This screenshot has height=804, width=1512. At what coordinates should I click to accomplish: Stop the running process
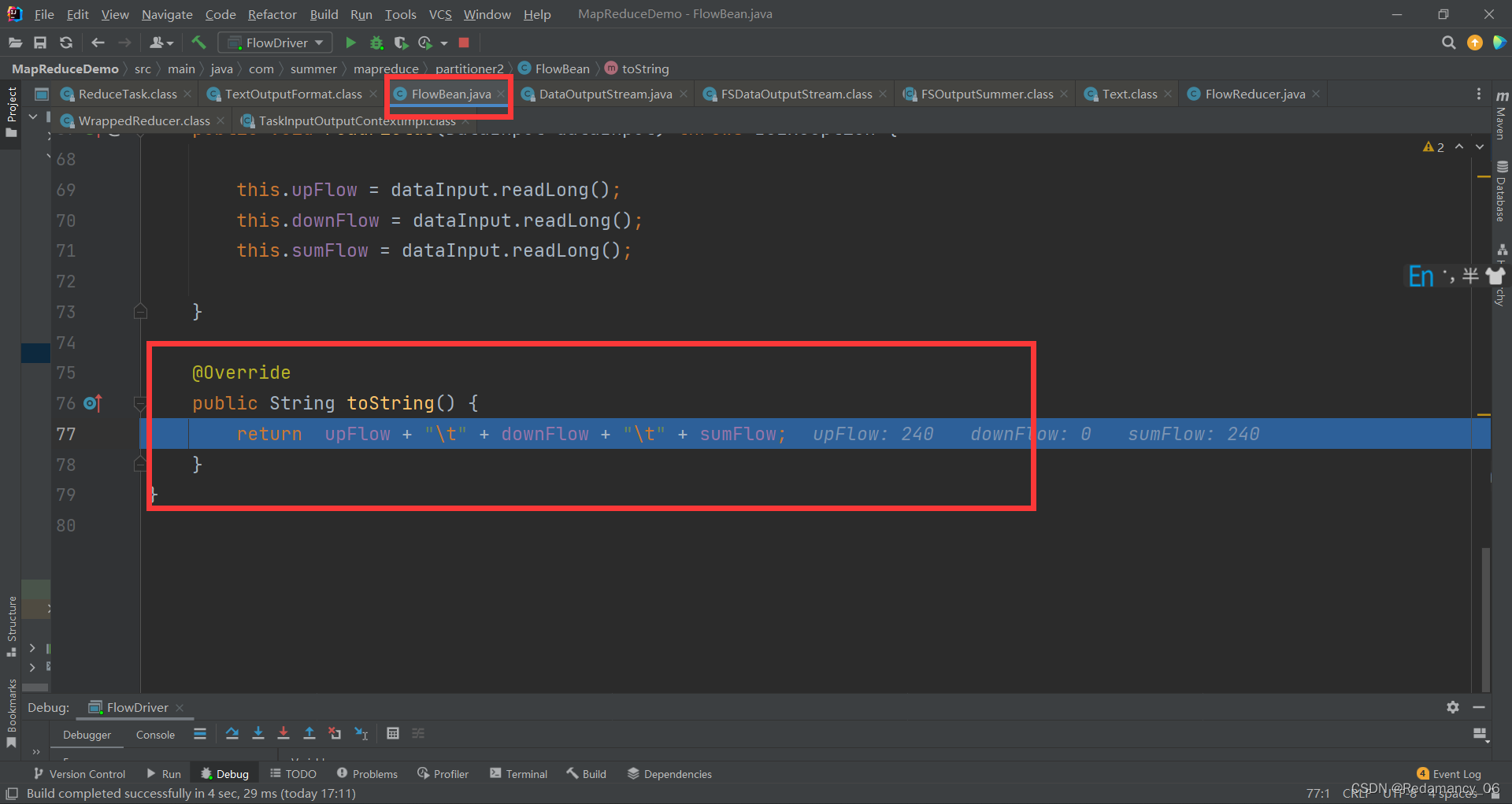464,43
